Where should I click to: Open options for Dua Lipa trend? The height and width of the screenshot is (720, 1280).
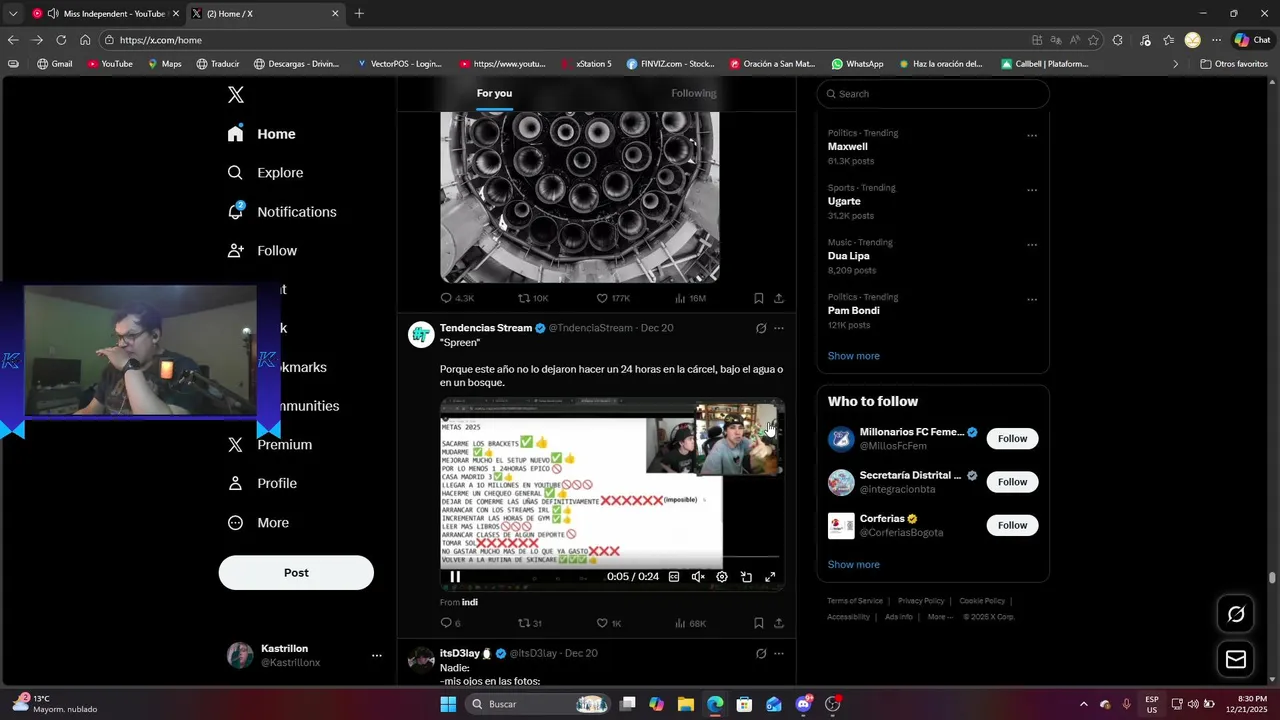pyautogui.click(x=1032, y=245)
